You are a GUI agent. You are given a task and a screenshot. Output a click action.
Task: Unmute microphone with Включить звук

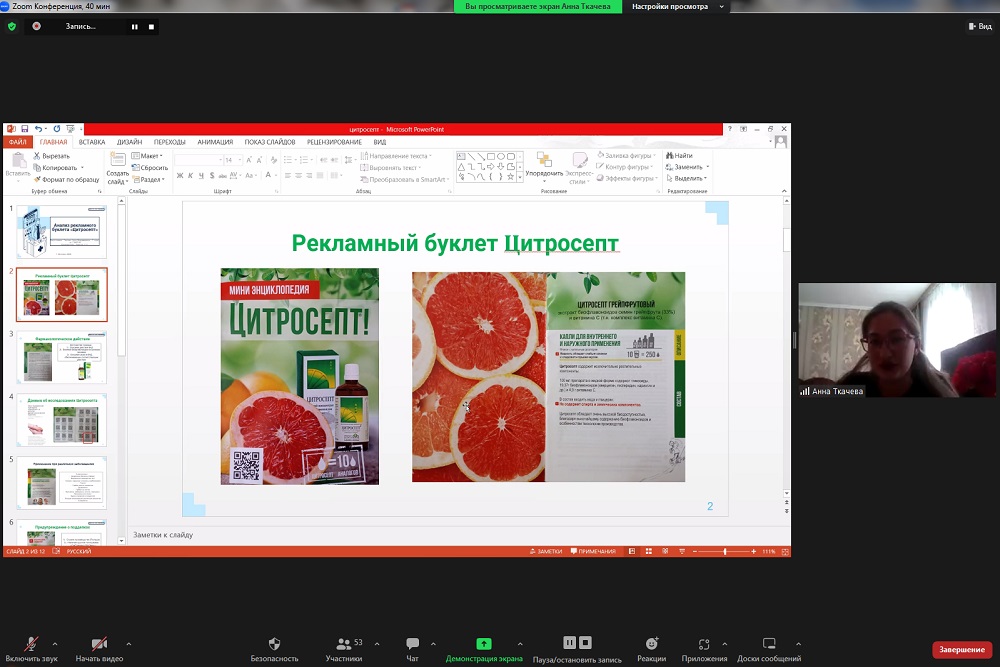[x=29, y=644]
